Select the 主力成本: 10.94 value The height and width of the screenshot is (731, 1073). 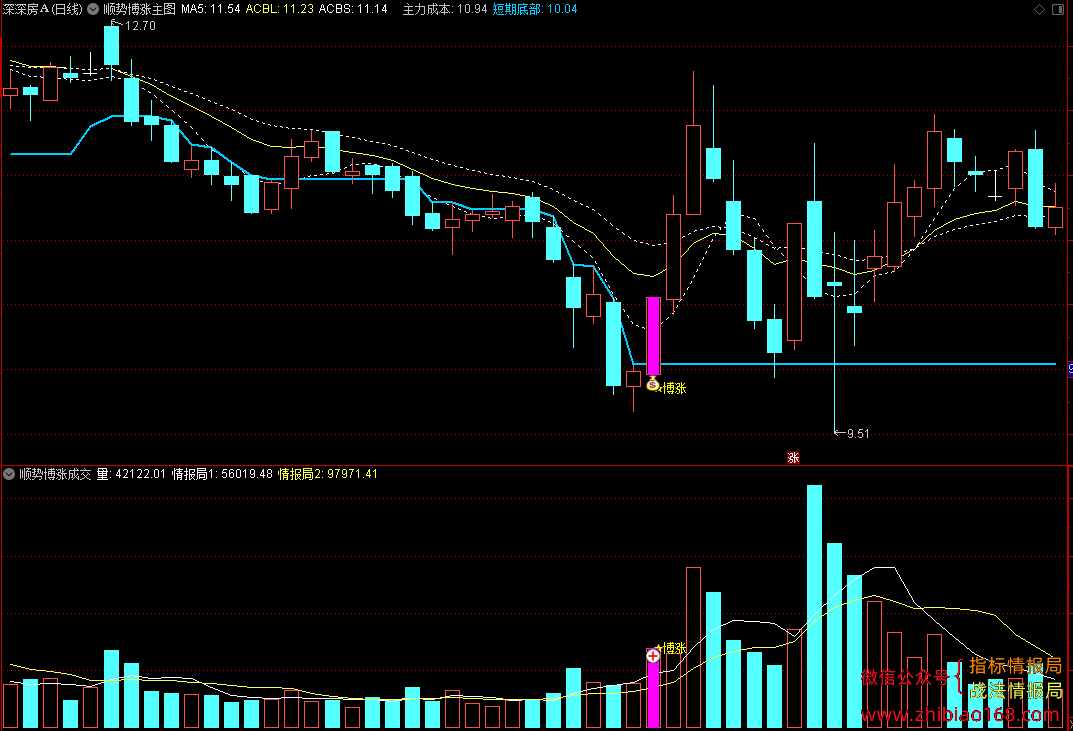[x=445, y=9]
